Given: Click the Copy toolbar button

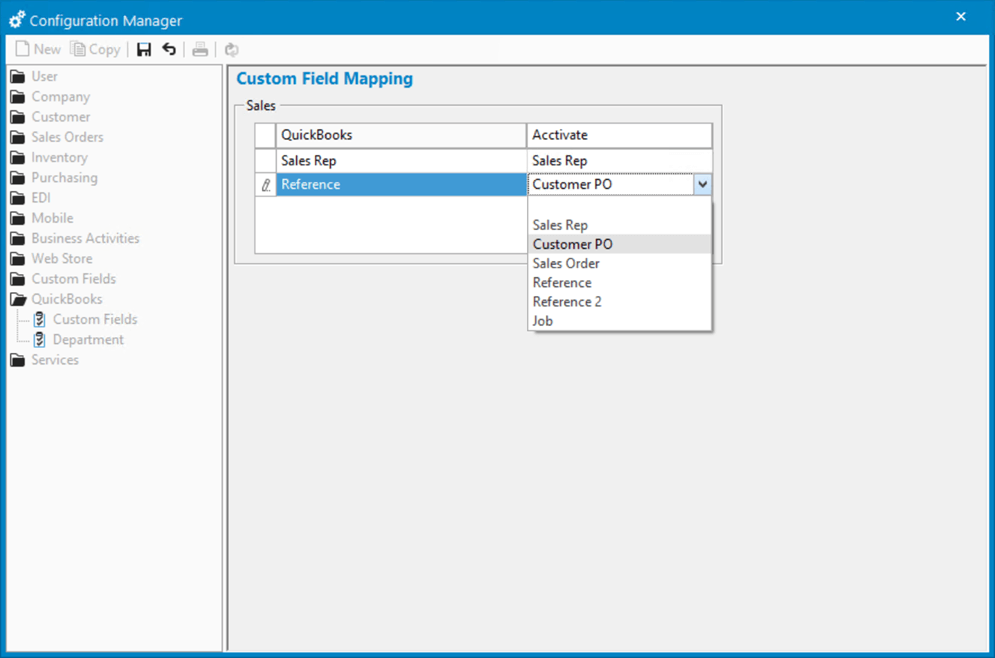Looking at the screenshot, I should click(x=96, y=49).
